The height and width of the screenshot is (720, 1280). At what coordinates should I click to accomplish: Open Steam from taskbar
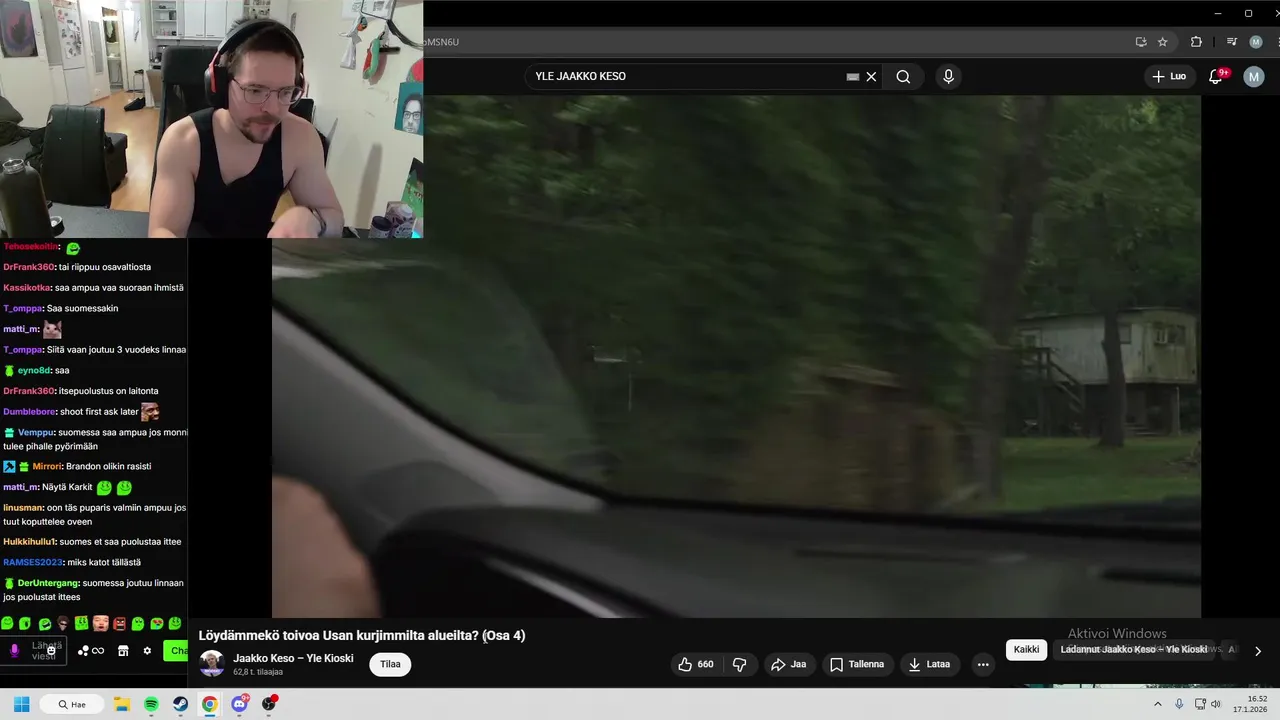(180, 704)
